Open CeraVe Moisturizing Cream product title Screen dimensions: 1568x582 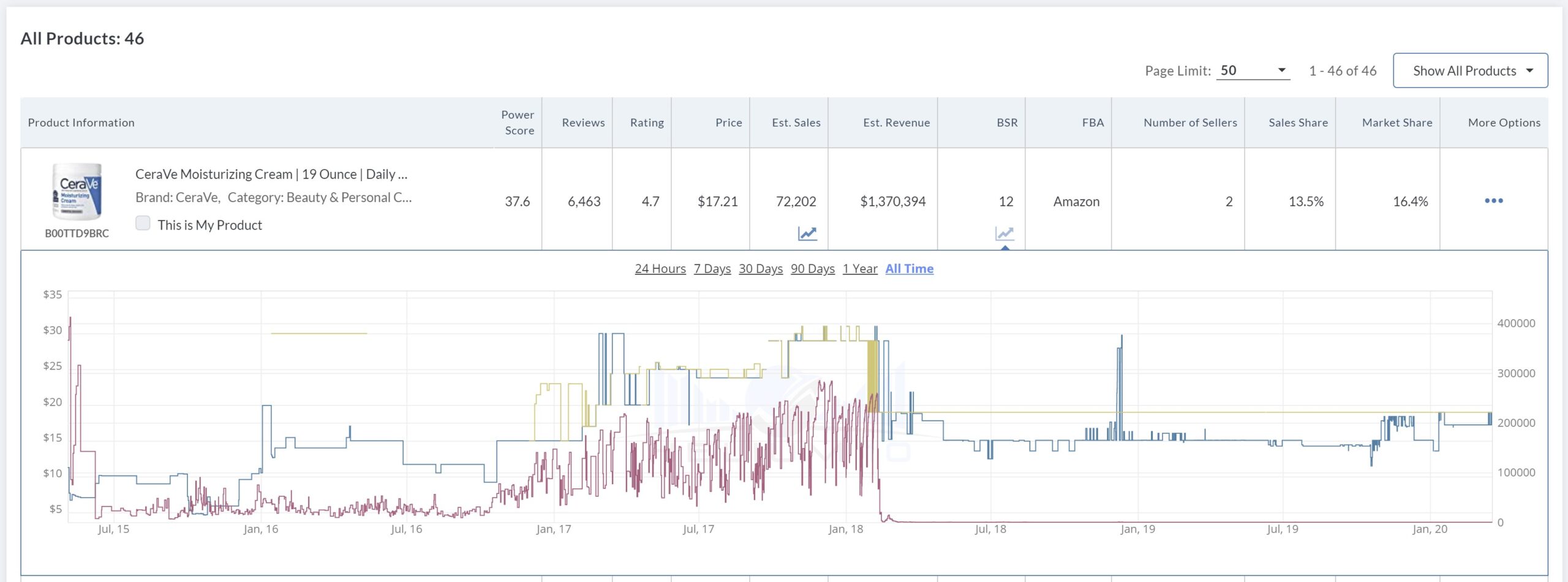(x=271, y=174)
